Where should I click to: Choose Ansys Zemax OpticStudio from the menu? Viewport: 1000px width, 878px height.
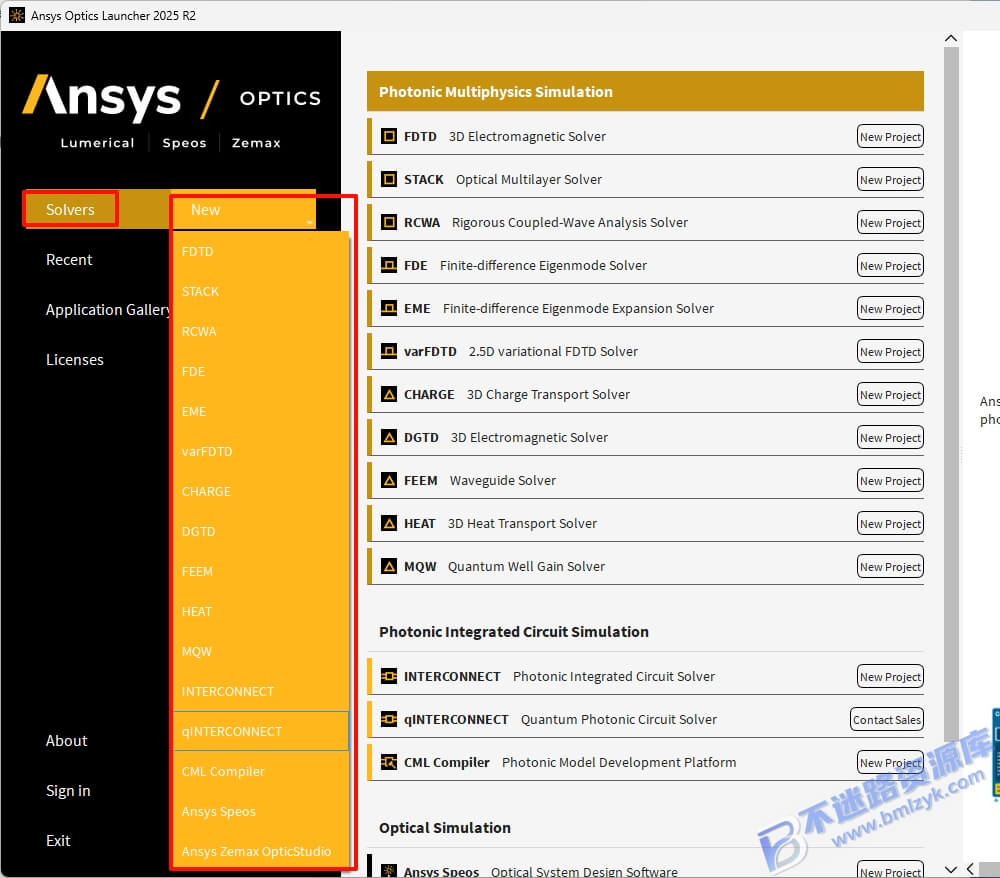[261, 852]
